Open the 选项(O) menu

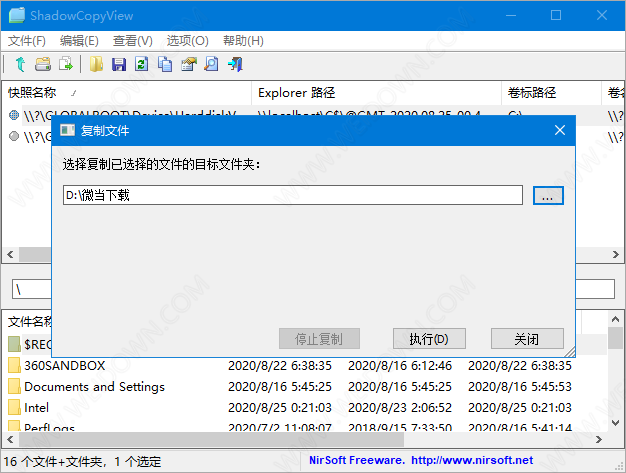(x=187, y=41)
